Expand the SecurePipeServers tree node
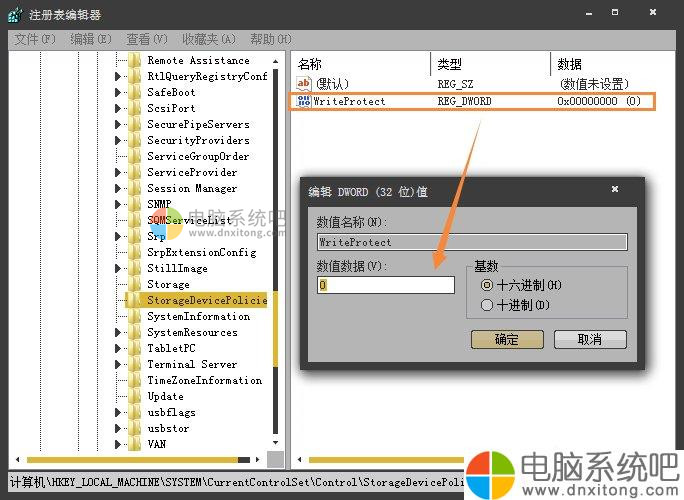684x500 pixels. [x=120, y=124]
